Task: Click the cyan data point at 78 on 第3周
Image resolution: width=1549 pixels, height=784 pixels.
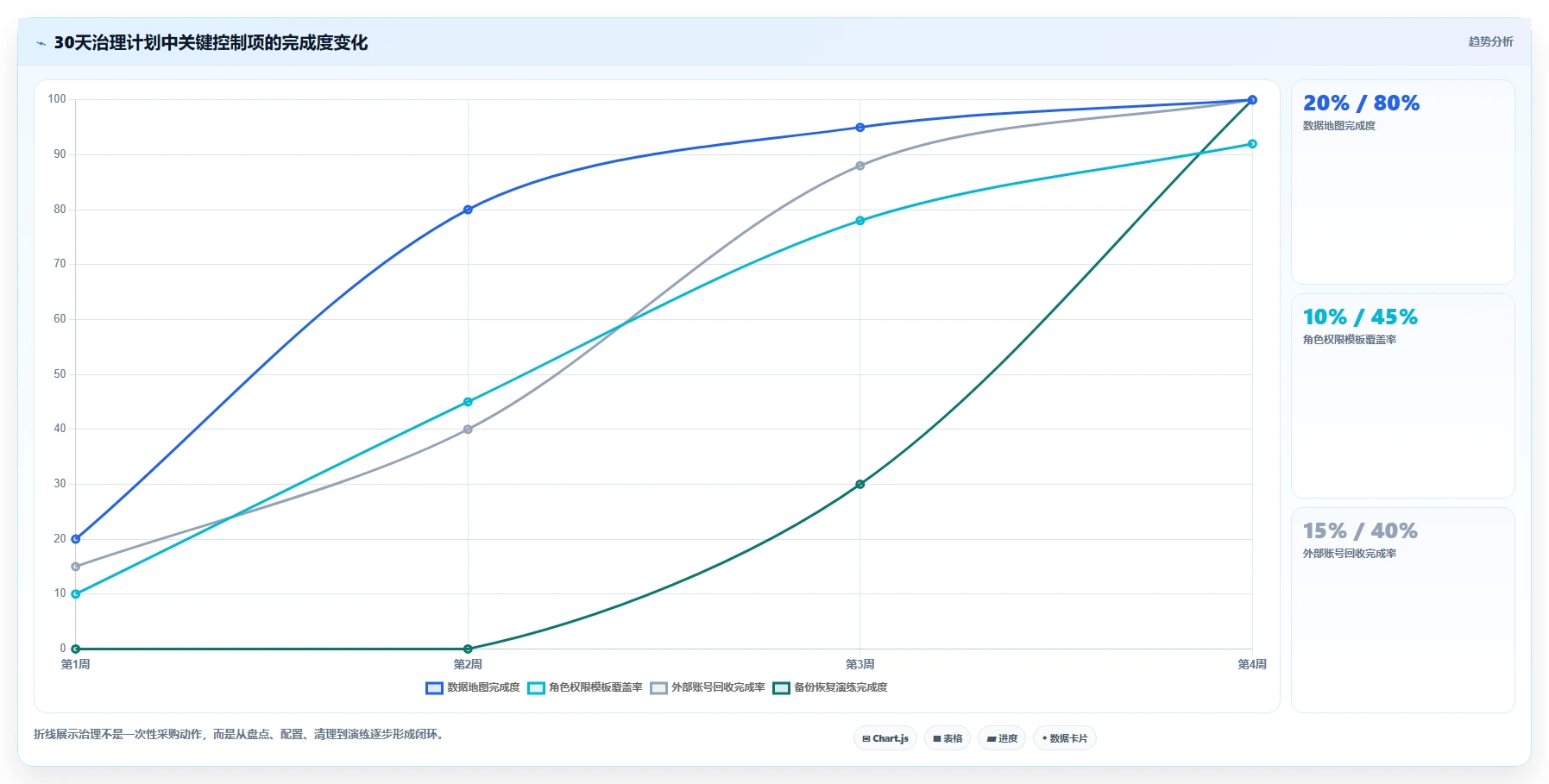Action: point(860,221)
